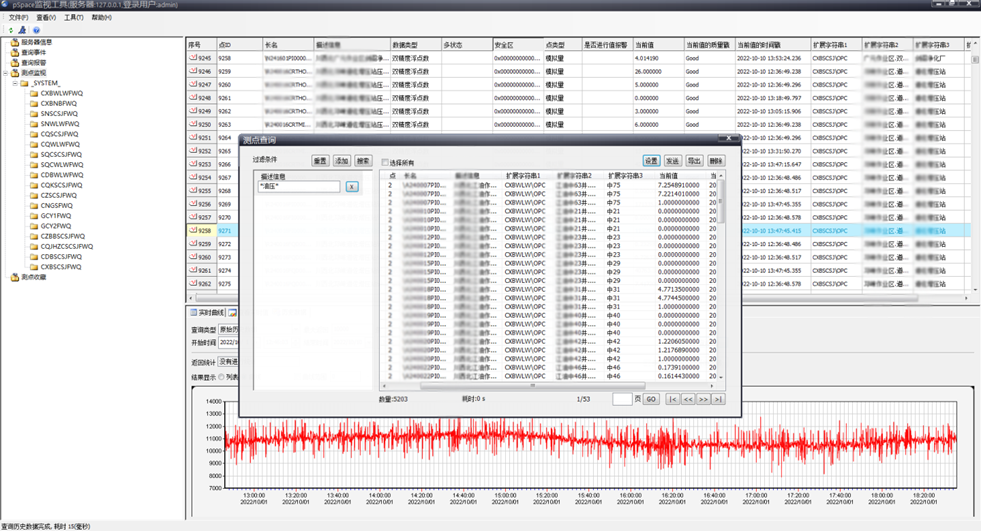Click the user login icon in toolbar

(x=23, y=30)
